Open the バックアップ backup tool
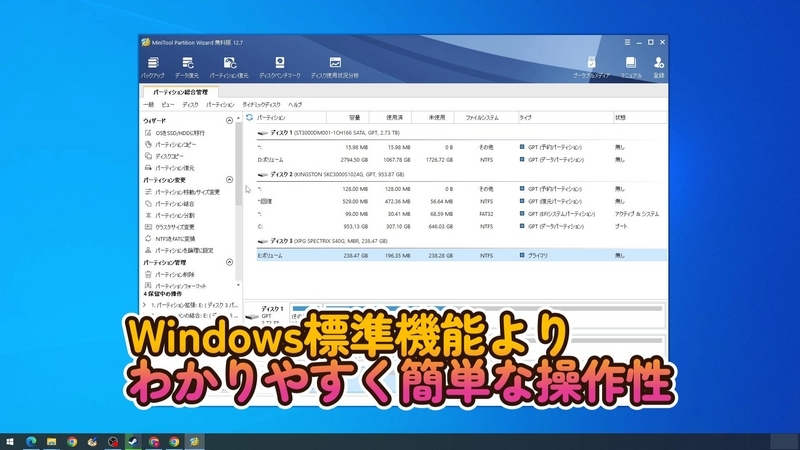800x450 pixels. point(153,67)
